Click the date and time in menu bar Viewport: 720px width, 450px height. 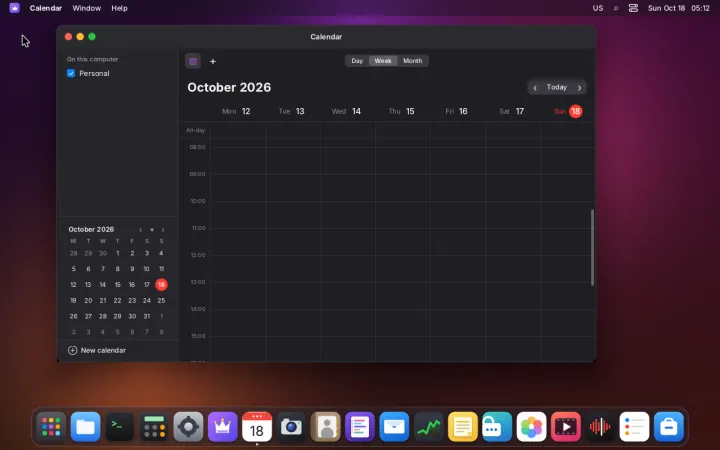[679, 8]
